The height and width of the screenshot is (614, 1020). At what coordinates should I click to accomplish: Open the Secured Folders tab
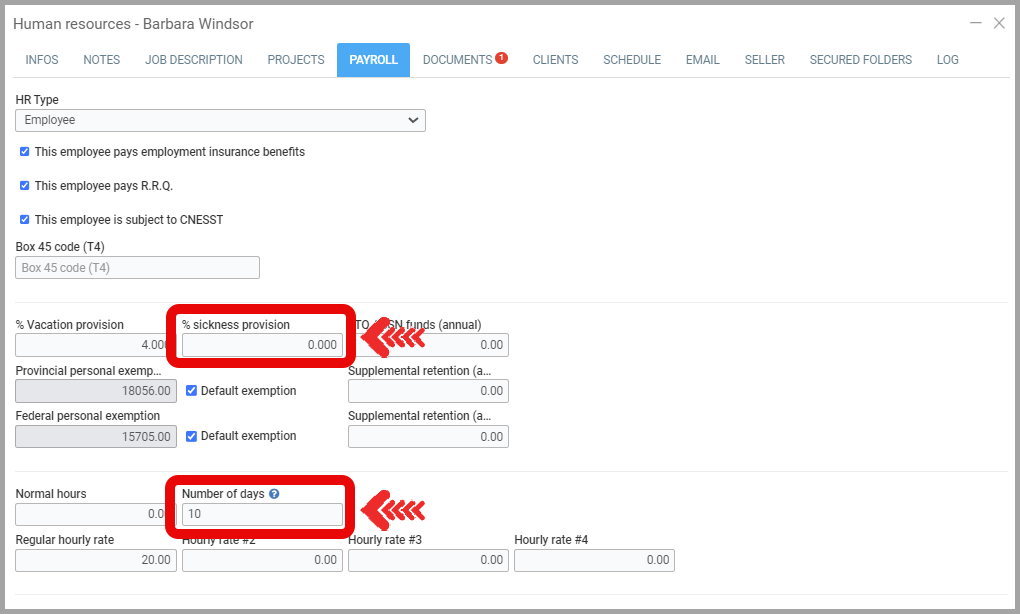pyautogui.click(x=860, y=60)
